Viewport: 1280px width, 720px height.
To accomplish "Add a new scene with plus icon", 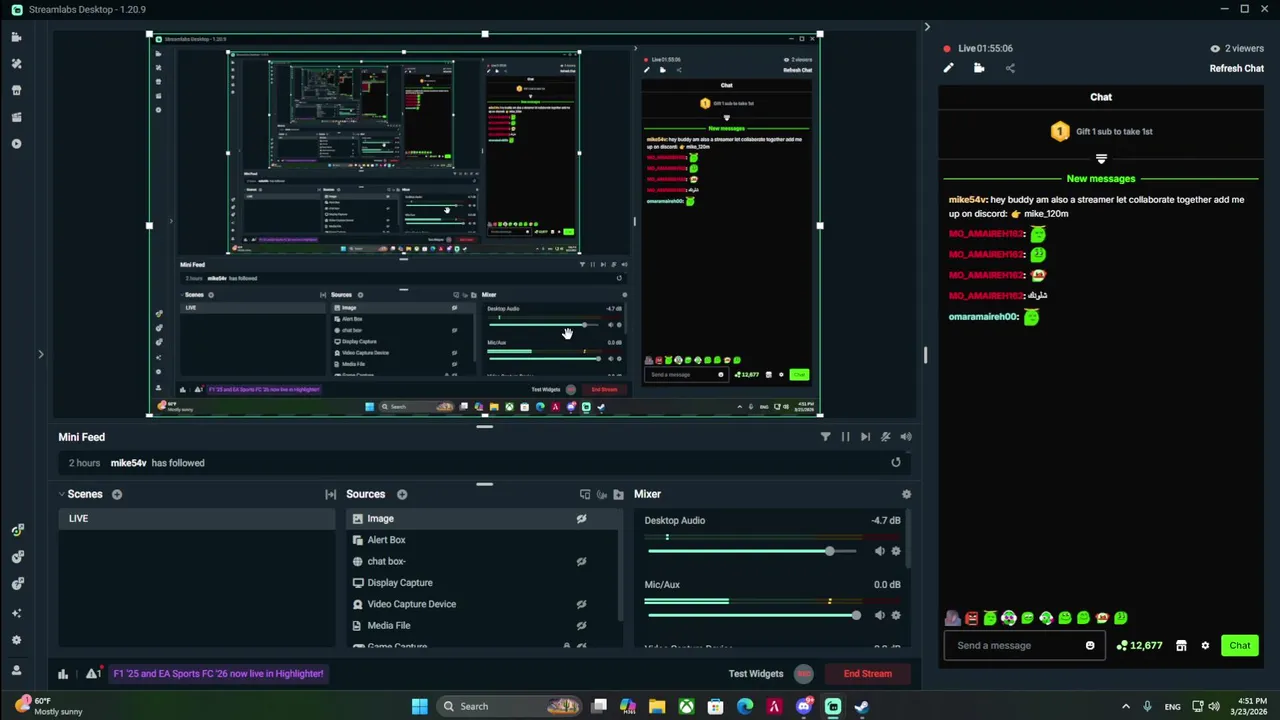I will [117, 494].
